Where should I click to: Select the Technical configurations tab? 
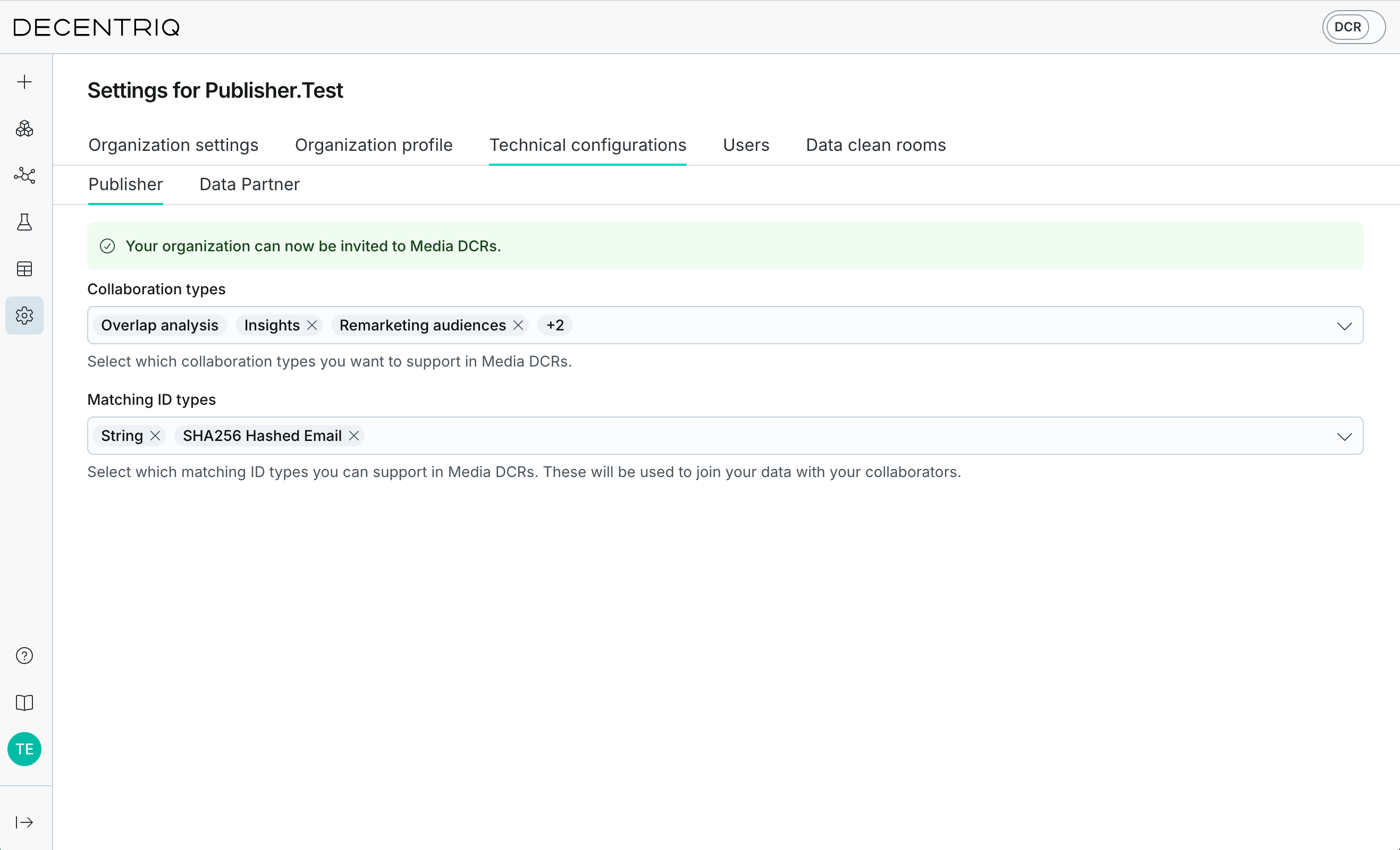click(588, 146)
